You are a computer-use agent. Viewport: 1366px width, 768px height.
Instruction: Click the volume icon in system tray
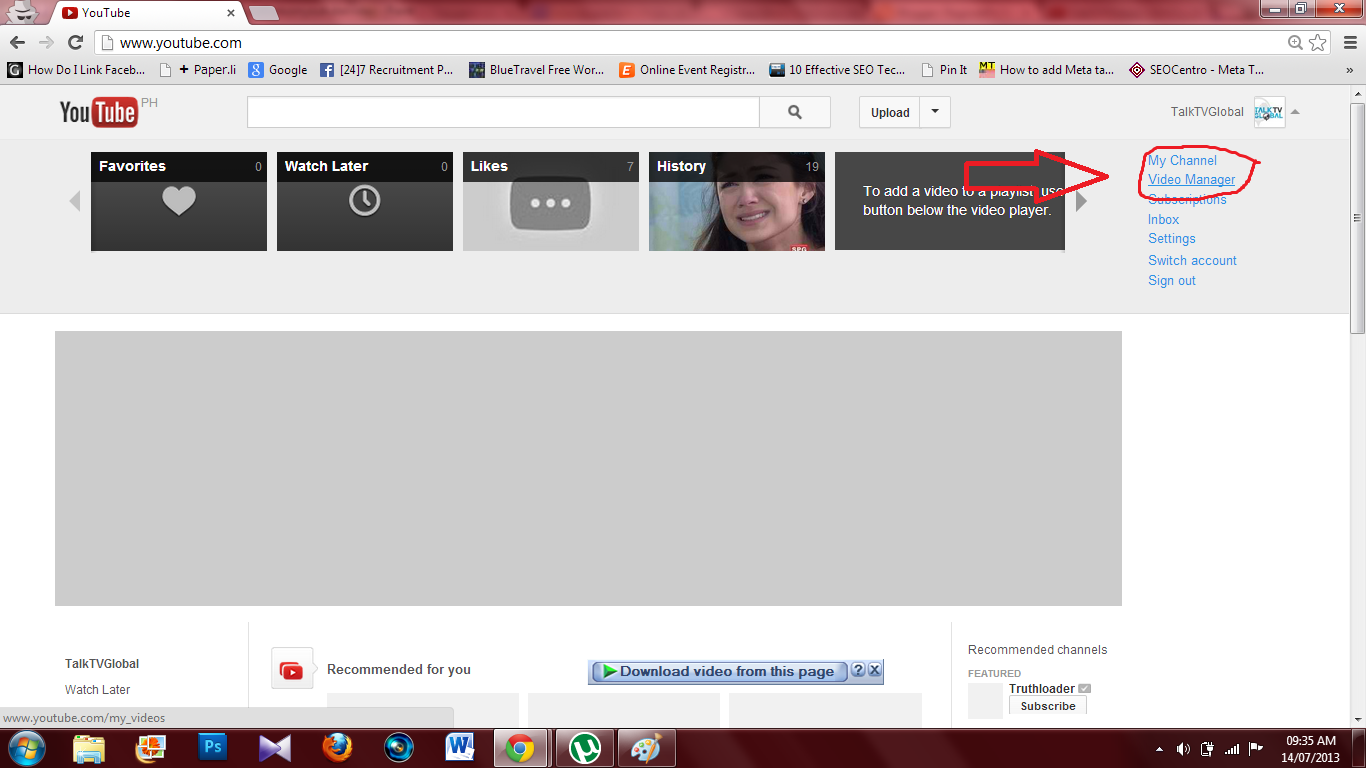point(1183,748)
